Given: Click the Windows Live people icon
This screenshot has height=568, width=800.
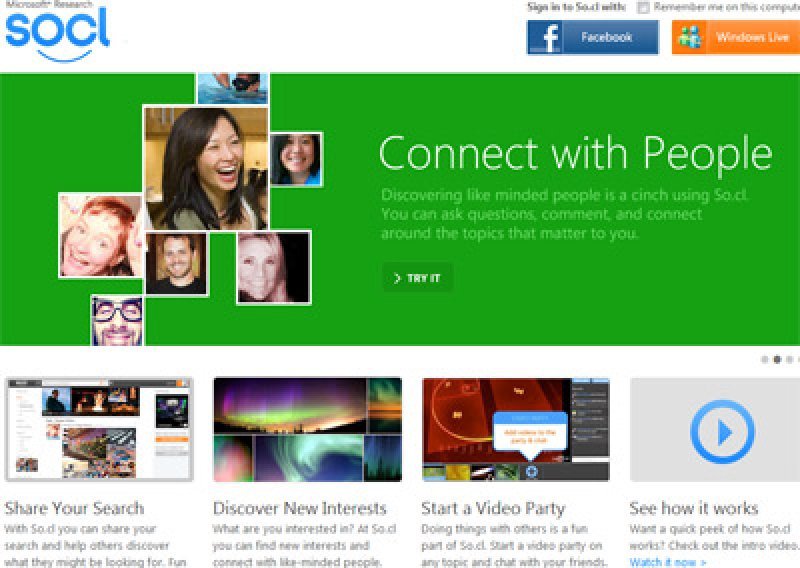Looking at the screenshot, I should coord(690,37).
